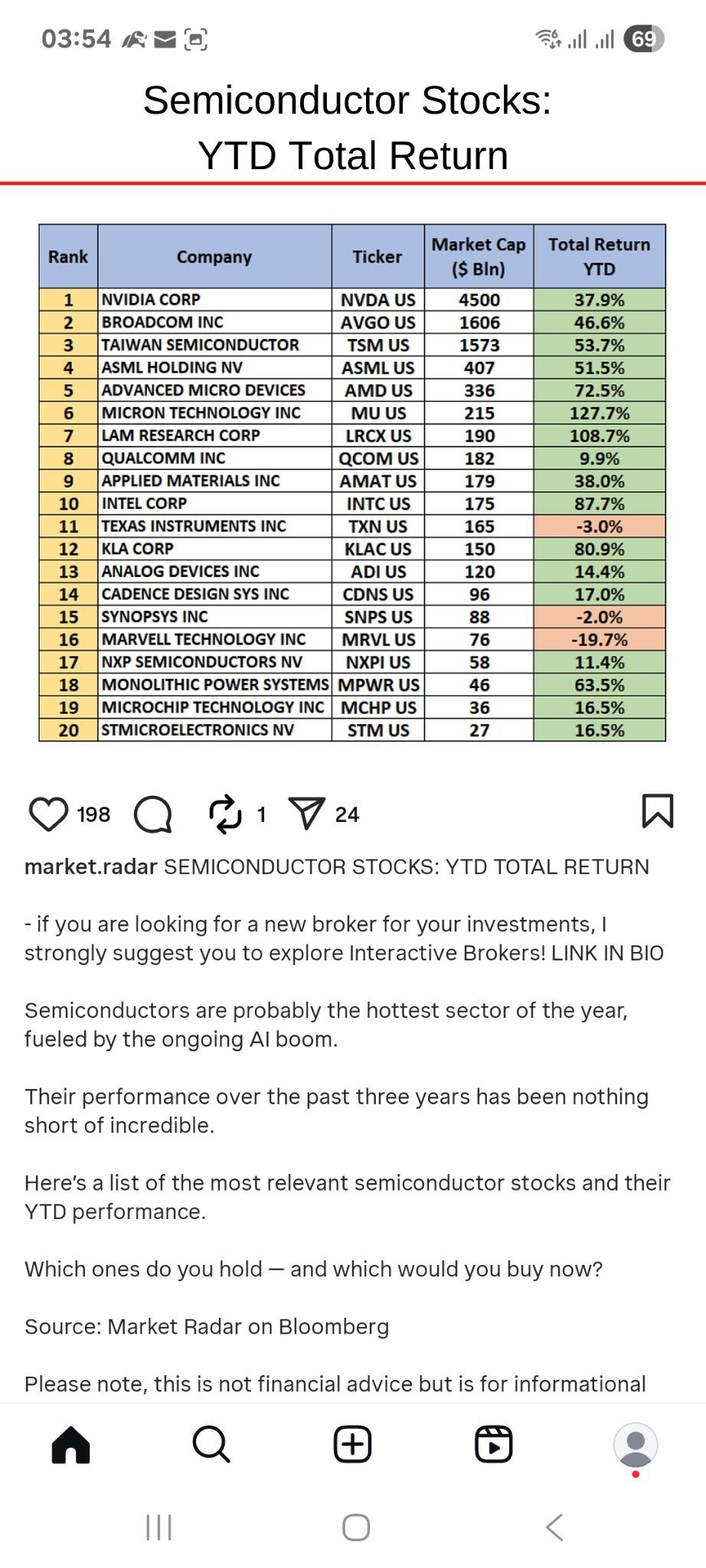Tap the 24 shares count
Image resolution: width=706 pixels, height=1568 pixels.
pyautogui.click(x=347, y=814)
